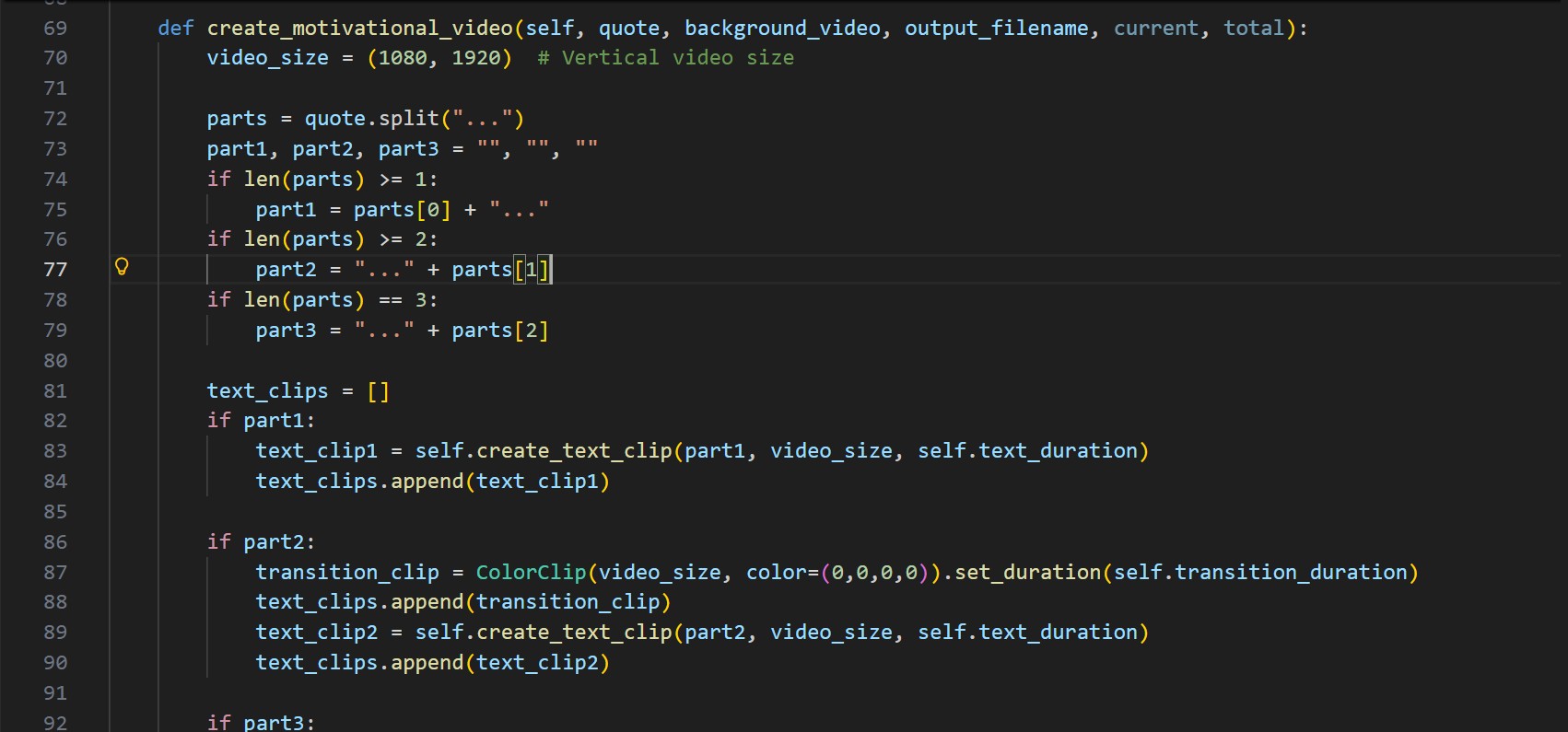The width and height of the screenshot is (1568, 732).
Task: Click 'self.text_duration' on line 83
Action: (x=1028, y=451)
